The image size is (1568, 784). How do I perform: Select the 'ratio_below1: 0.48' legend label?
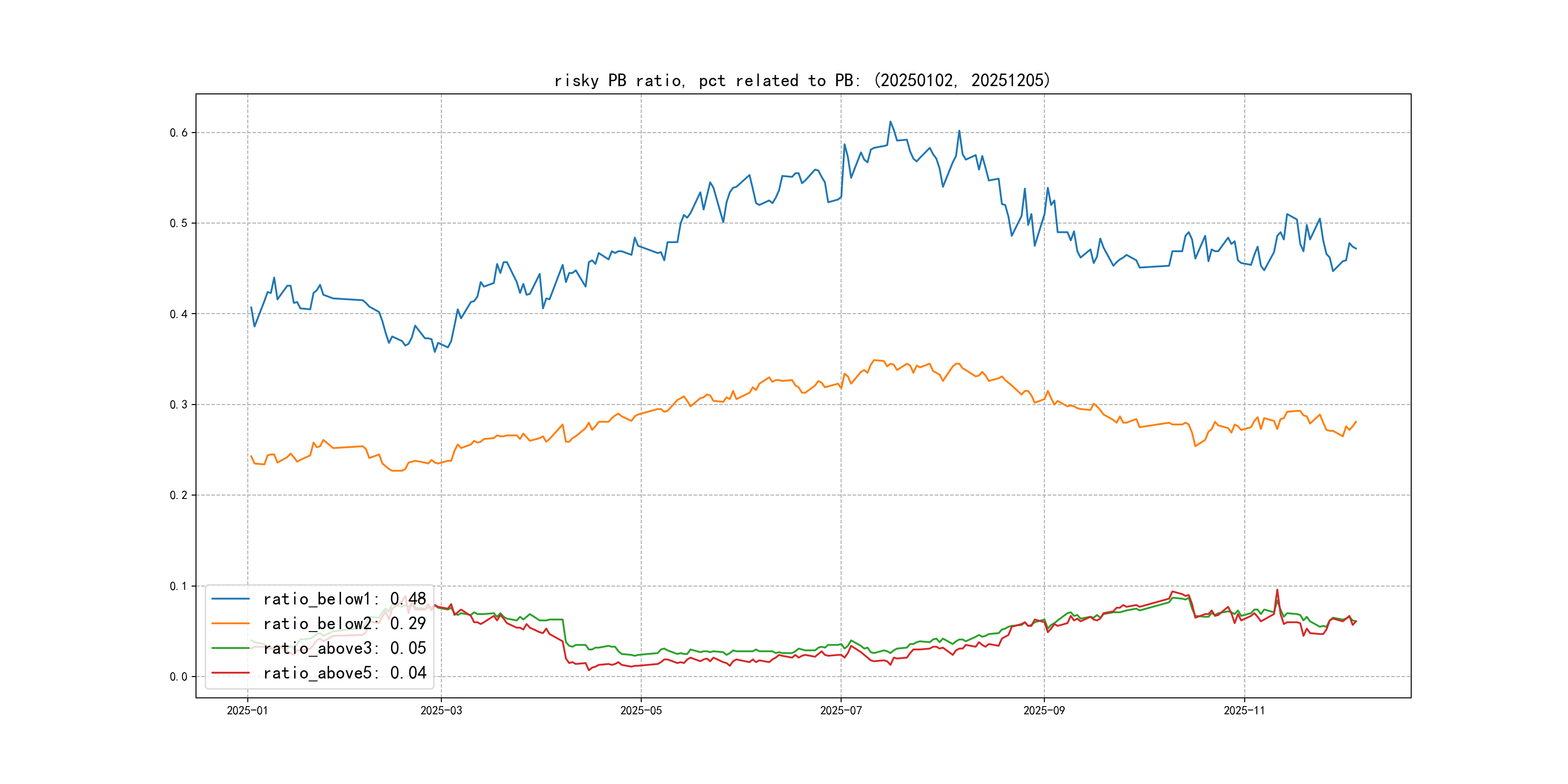(345, 599)
